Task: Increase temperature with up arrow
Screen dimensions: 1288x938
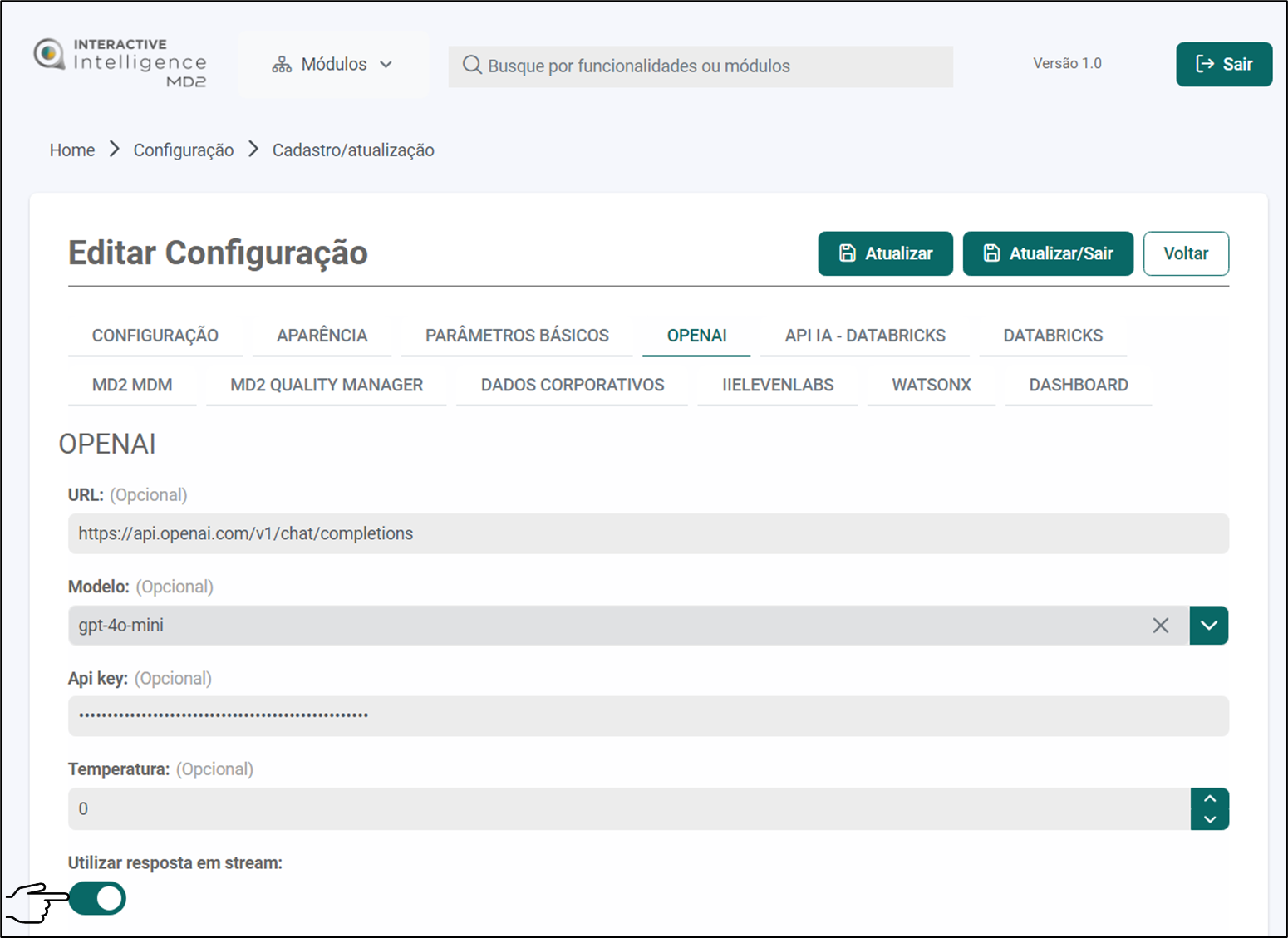Action: (x=1209, y=798)
